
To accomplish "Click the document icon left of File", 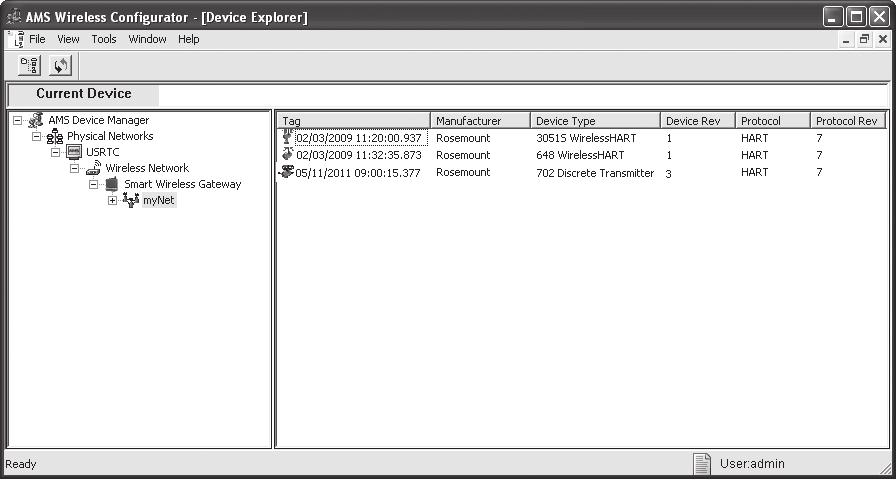I will [x=17, y=39].
